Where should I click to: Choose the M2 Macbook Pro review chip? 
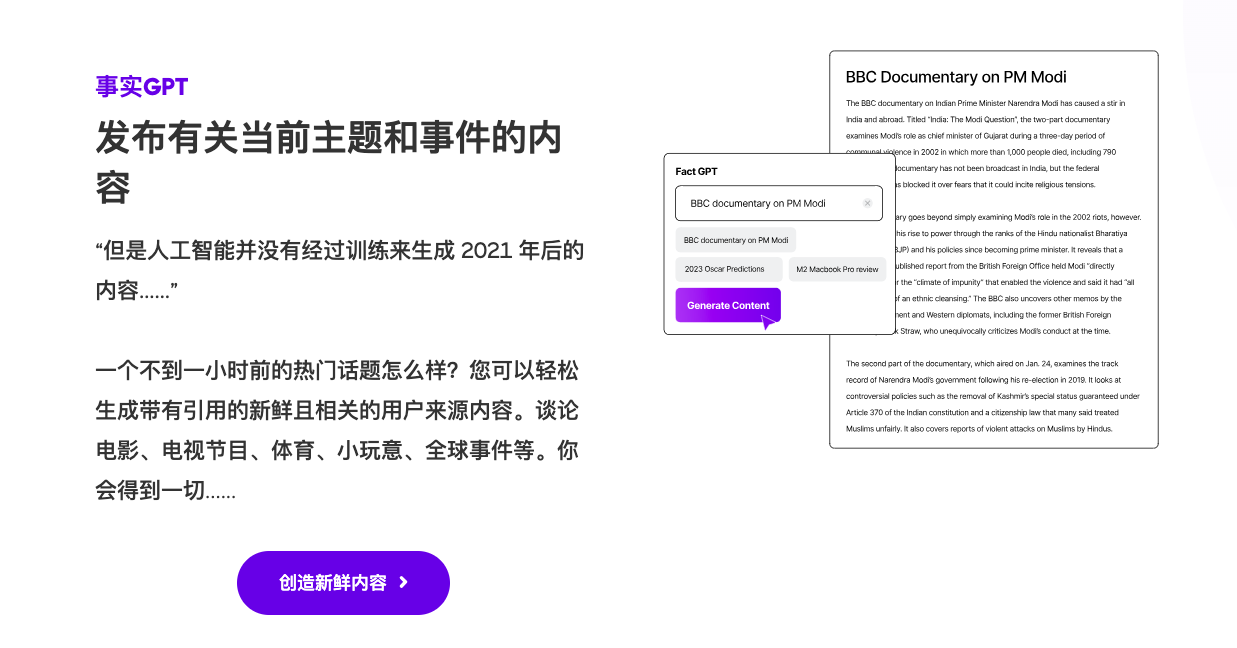837,269
